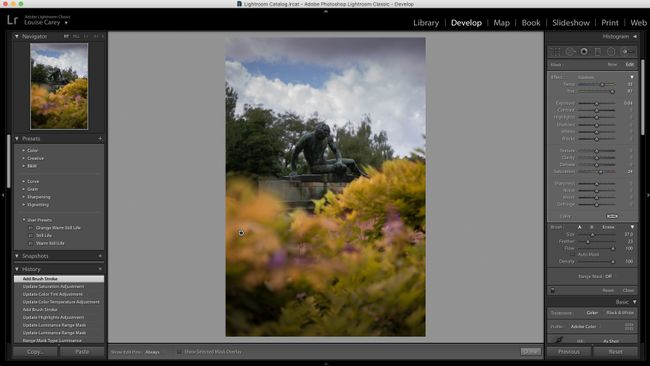Switch to the Book module

coord(531,23)
